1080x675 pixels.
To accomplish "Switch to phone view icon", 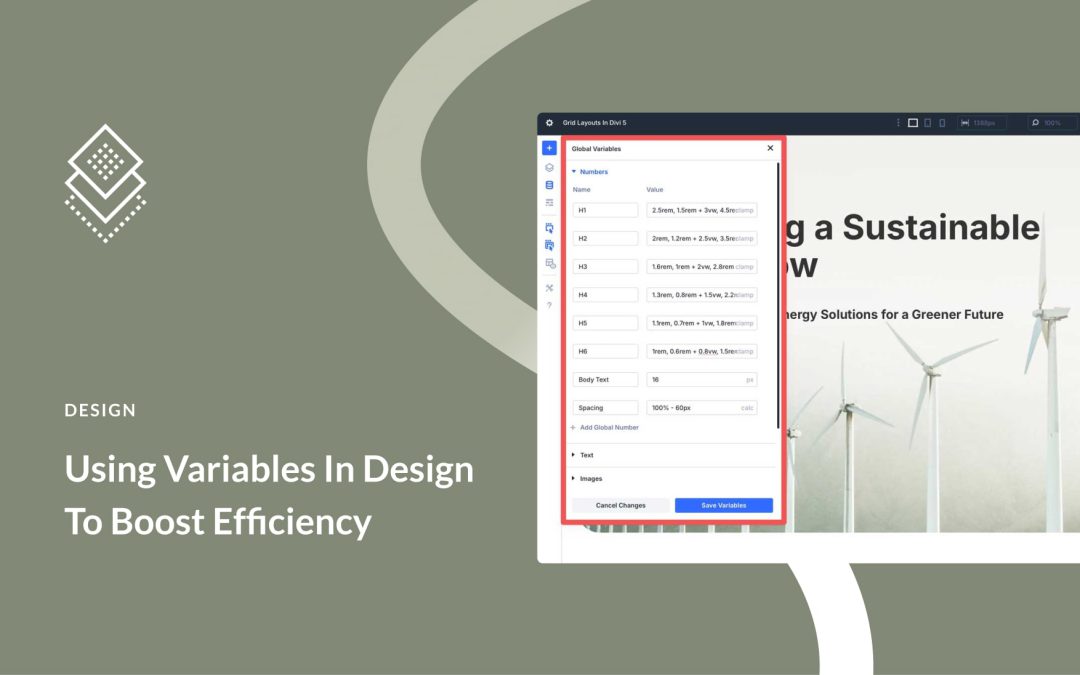I will [942, 123].
